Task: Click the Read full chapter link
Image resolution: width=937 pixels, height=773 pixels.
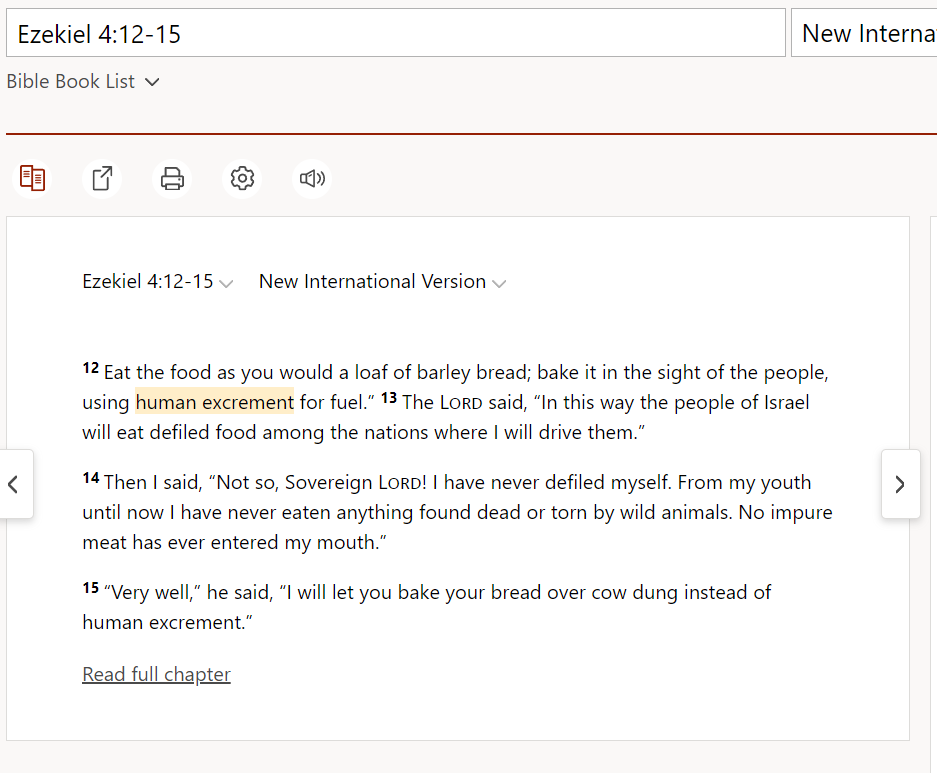Action: point(157,674)
